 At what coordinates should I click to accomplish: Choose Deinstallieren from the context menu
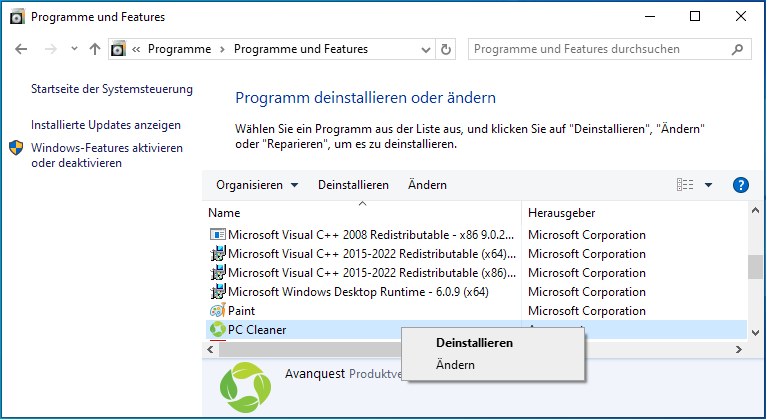click(475, 343)
